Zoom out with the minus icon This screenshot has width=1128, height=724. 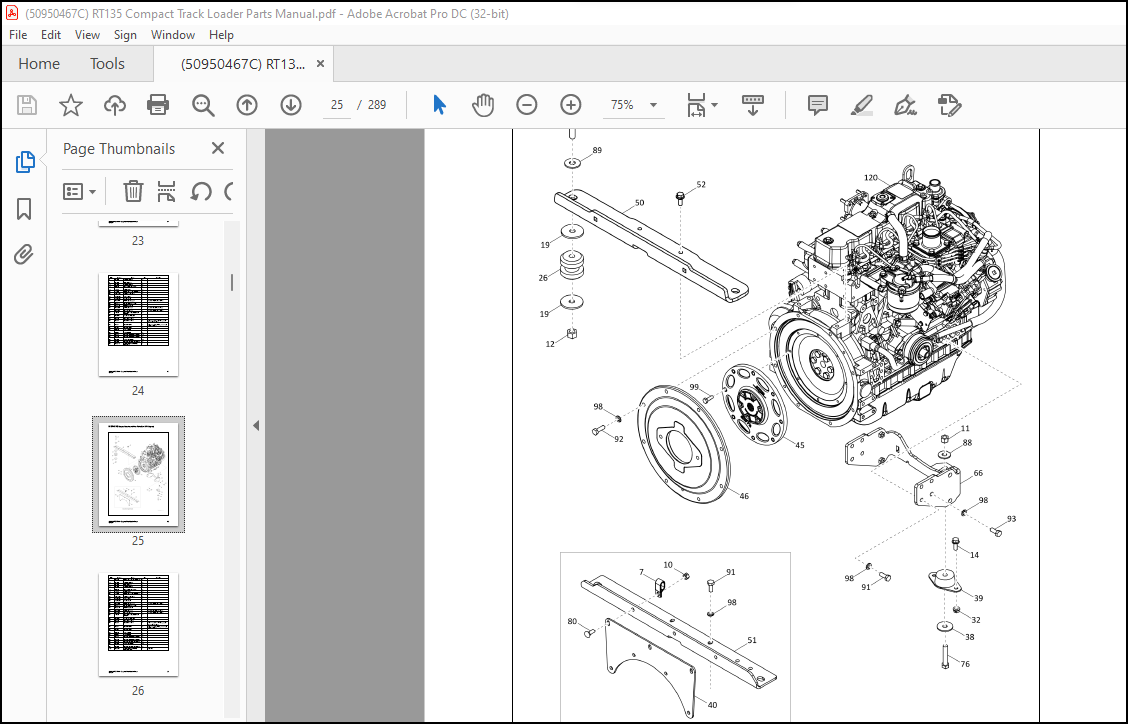pyautogui.click(x=527, y=105)
